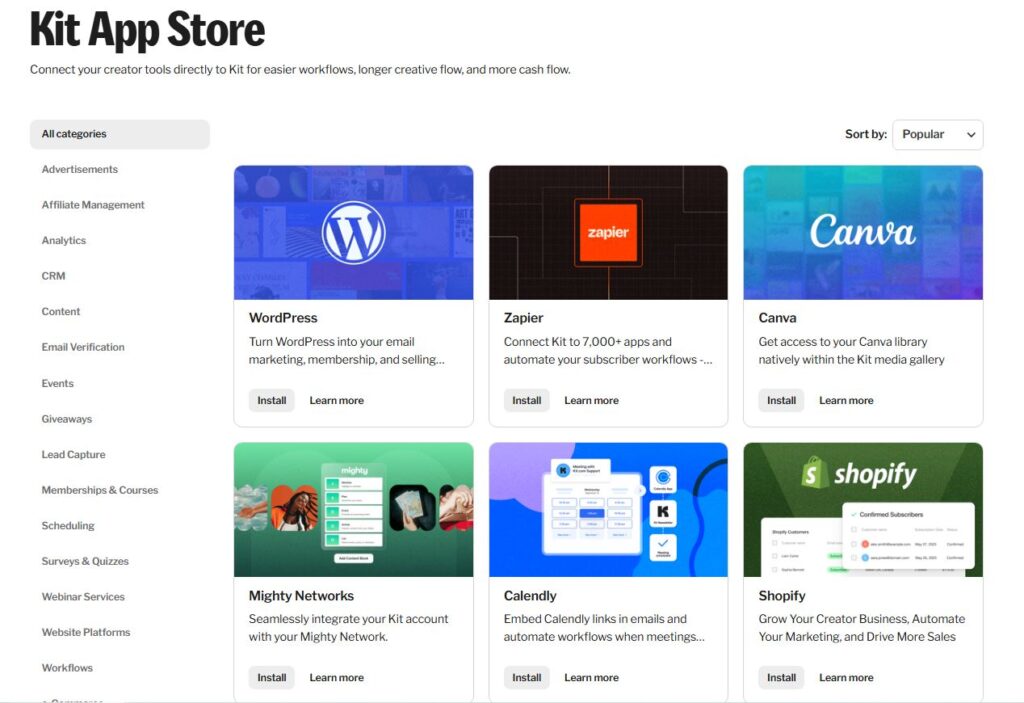Learn more about Mighty Networks

(x=336, y=678)
